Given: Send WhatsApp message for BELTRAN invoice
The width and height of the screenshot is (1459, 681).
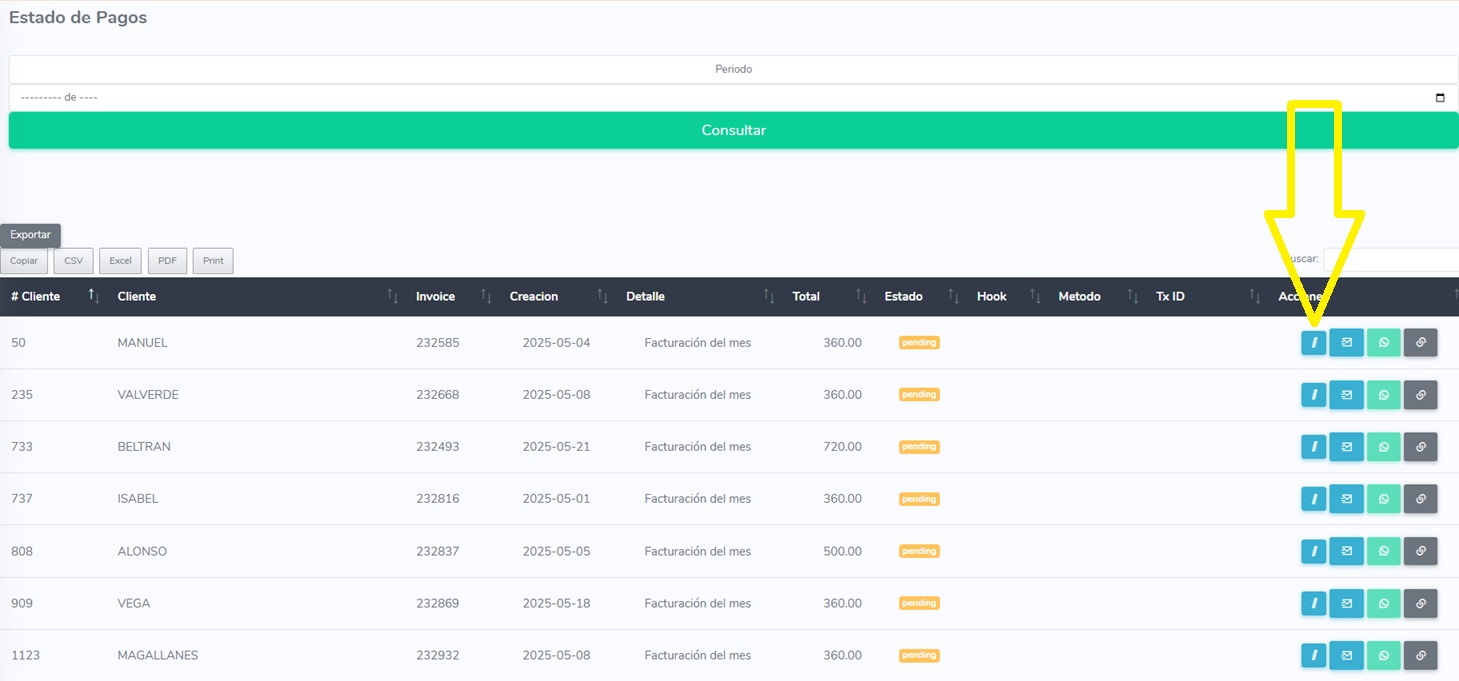Looking at the screenshot, I should [x=1383, y=447].
